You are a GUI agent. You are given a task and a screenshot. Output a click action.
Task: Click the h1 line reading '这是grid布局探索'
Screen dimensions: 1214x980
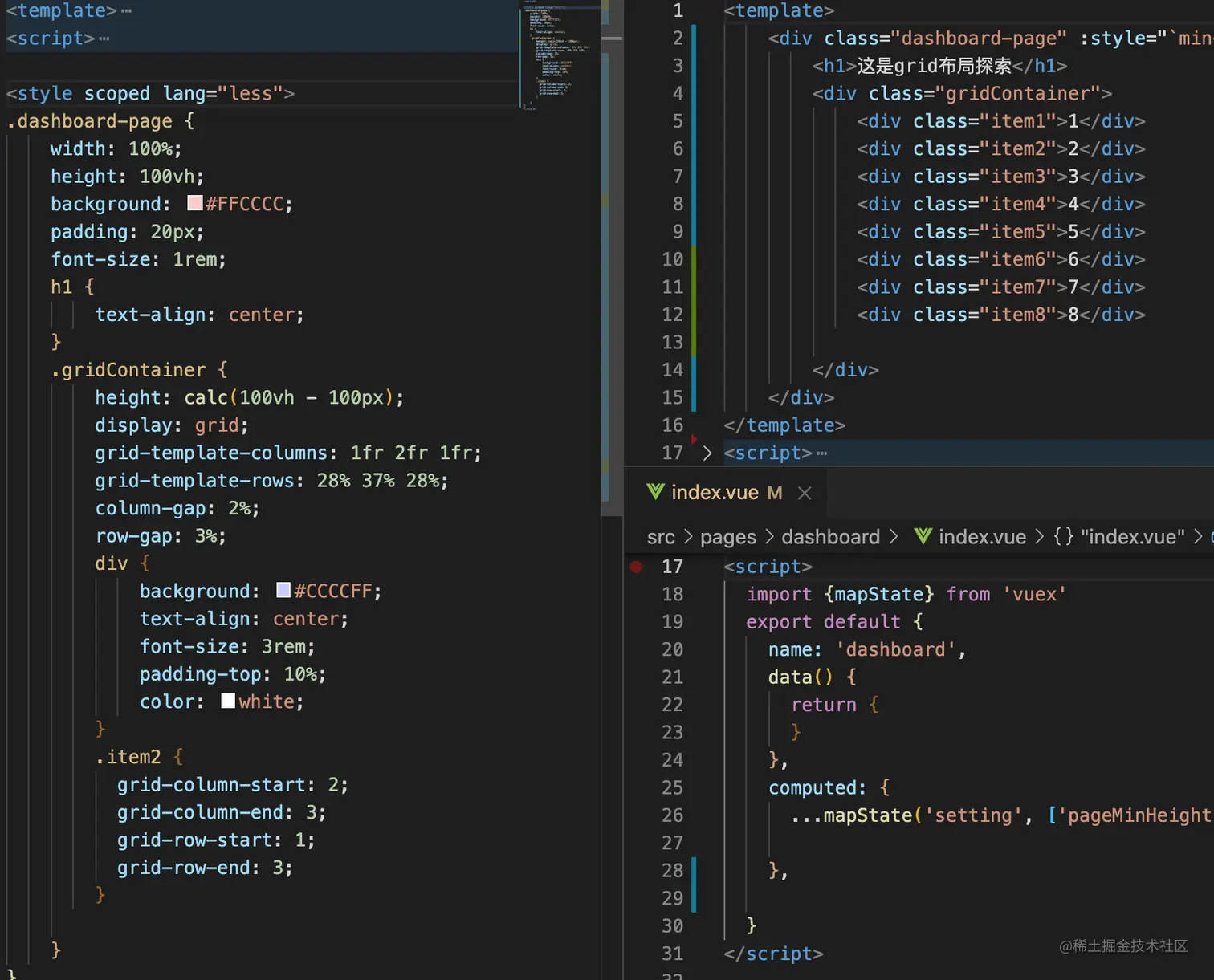pyautogui.click(x=939, y=66)
